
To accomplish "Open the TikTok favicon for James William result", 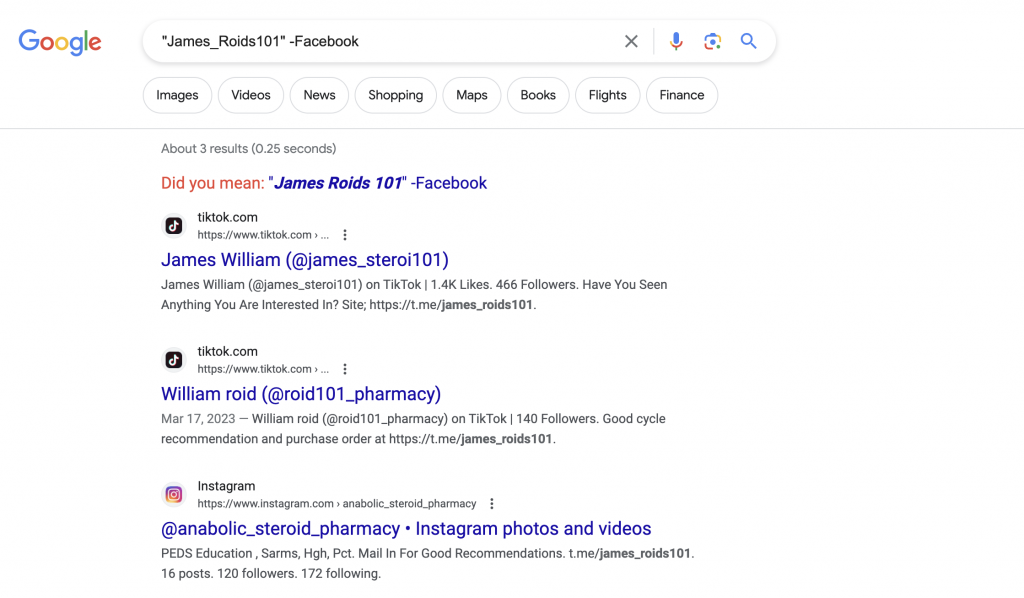I will (x=174, y=226).
